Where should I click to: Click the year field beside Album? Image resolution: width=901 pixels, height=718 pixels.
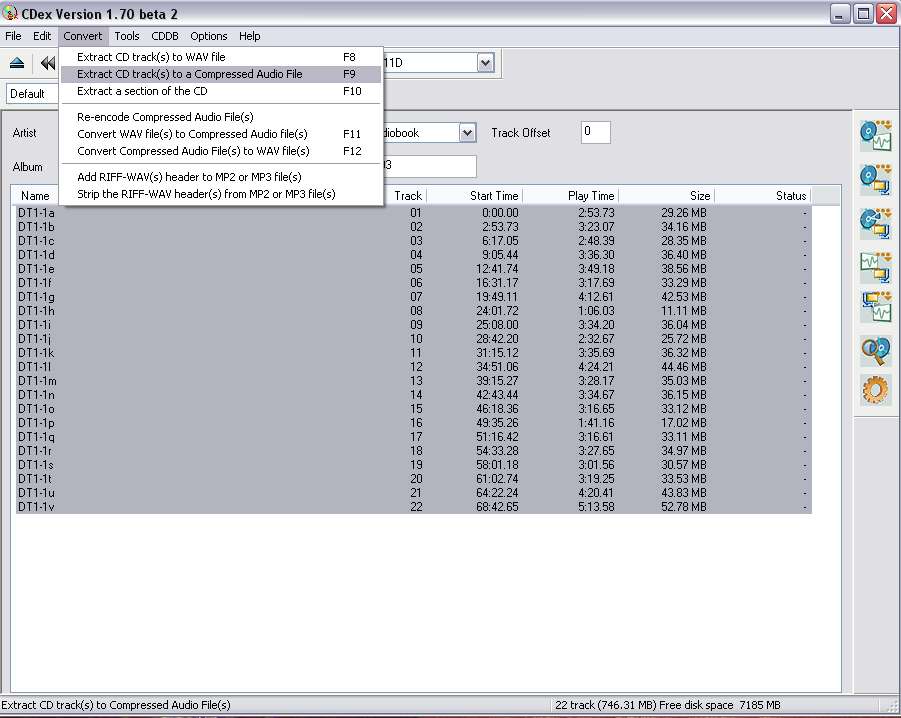430,165
